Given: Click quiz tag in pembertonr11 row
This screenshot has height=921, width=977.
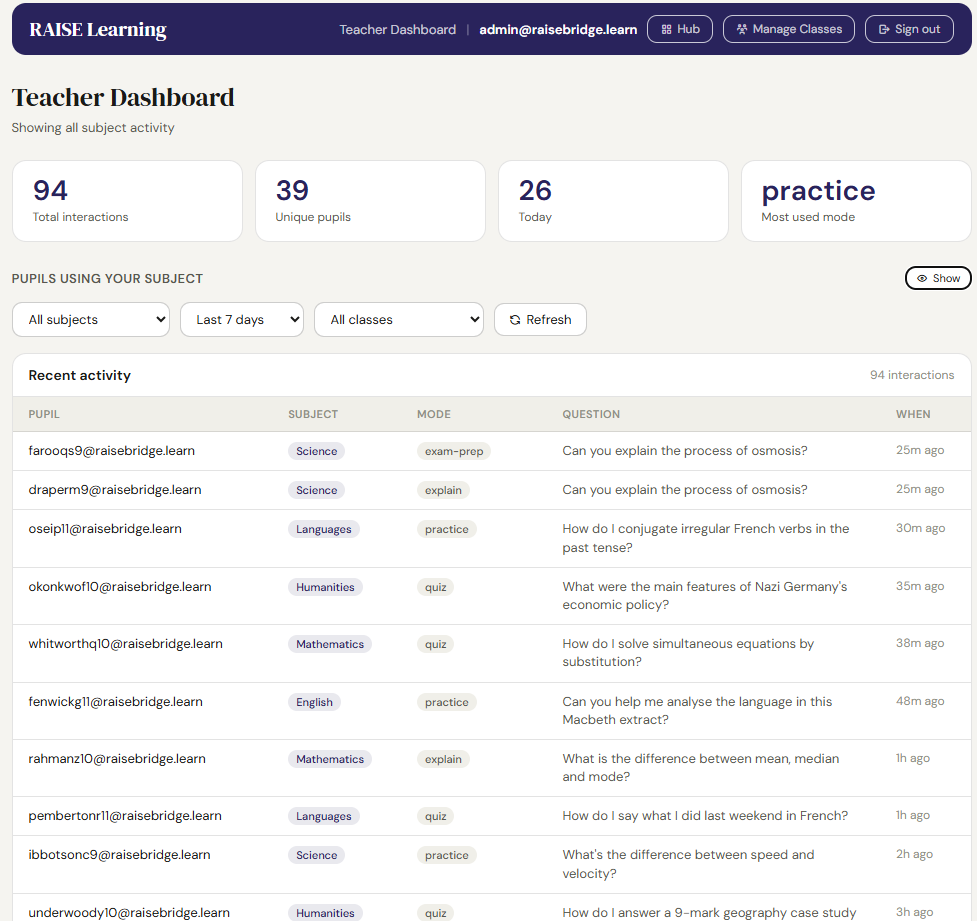Looking at the screenshot, I should point(436,816).
